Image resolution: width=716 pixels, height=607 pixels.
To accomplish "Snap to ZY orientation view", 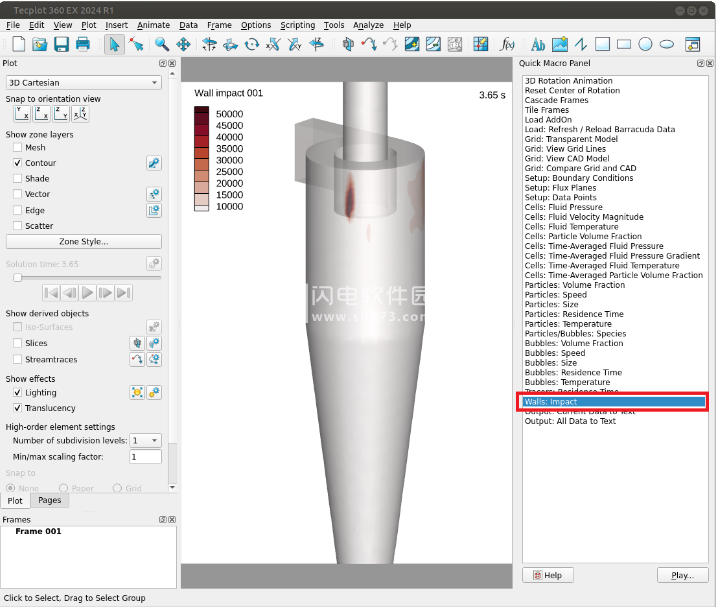I will click(x=61, y=114).
